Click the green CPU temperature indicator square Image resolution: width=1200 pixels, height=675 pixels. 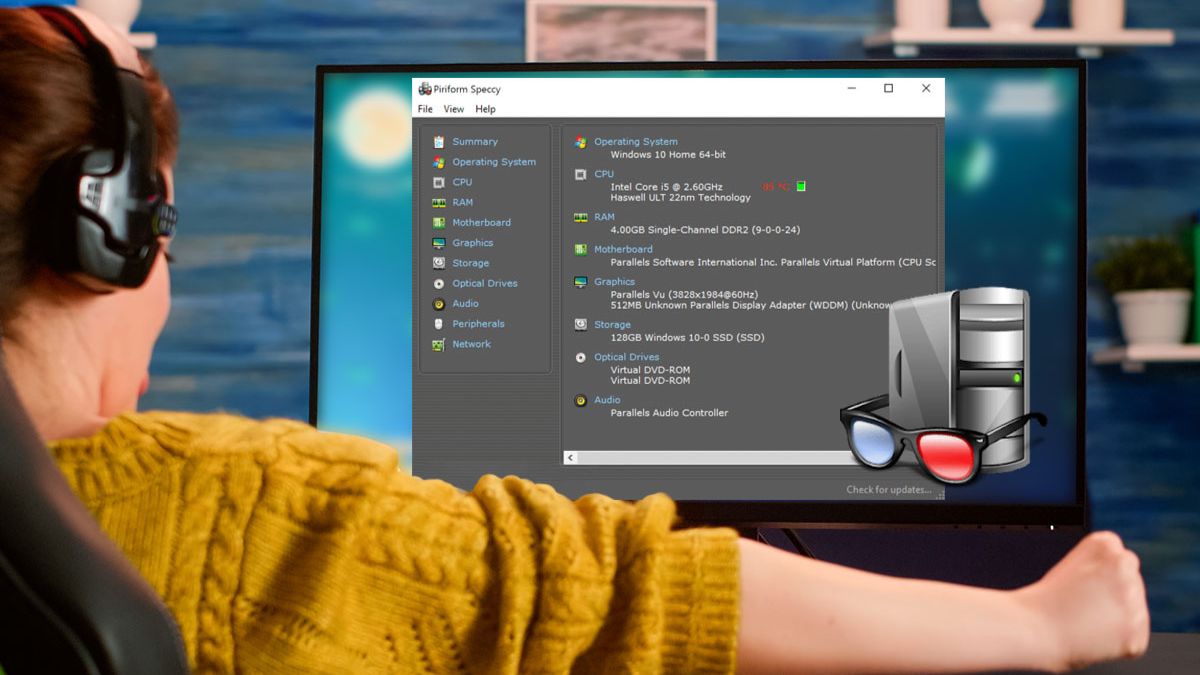[x=801, y=186]
